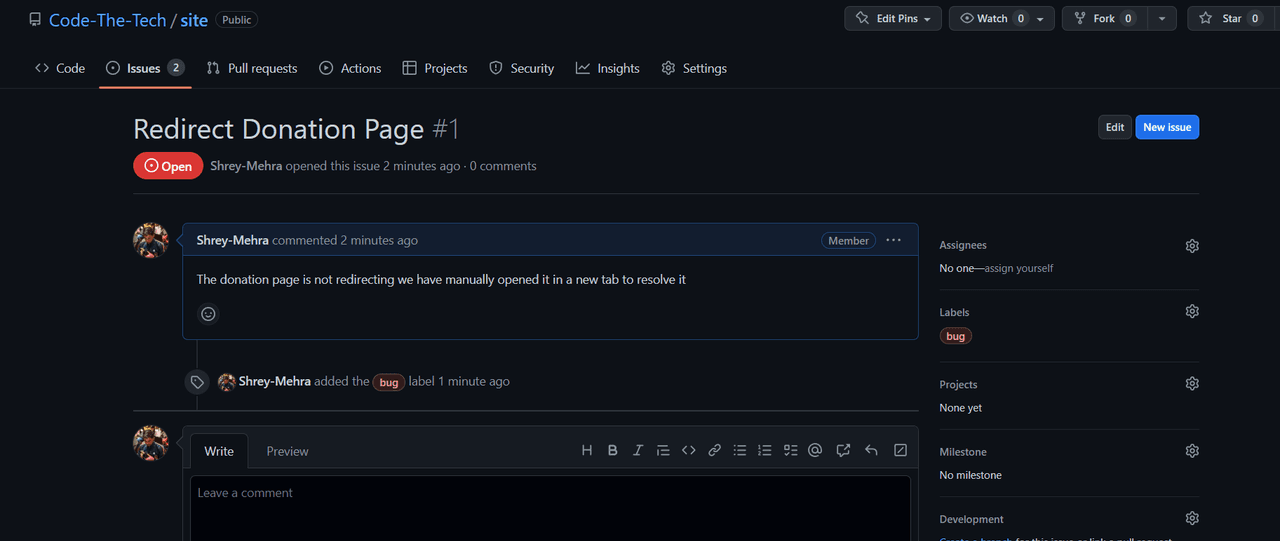The height and width of the screenshot is (541, 1280).
Task: Apply italic formatting in comment toolbar
Action: coord(638,451)
